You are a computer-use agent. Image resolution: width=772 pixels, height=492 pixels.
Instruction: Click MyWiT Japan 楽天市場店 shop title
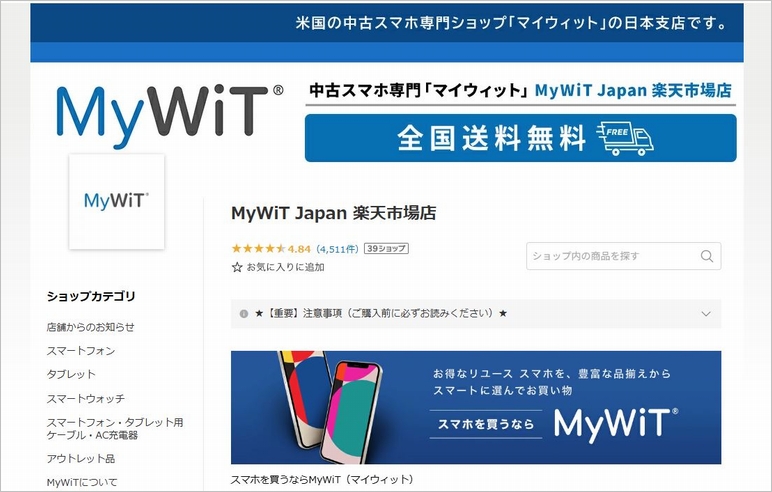(334, 213)
